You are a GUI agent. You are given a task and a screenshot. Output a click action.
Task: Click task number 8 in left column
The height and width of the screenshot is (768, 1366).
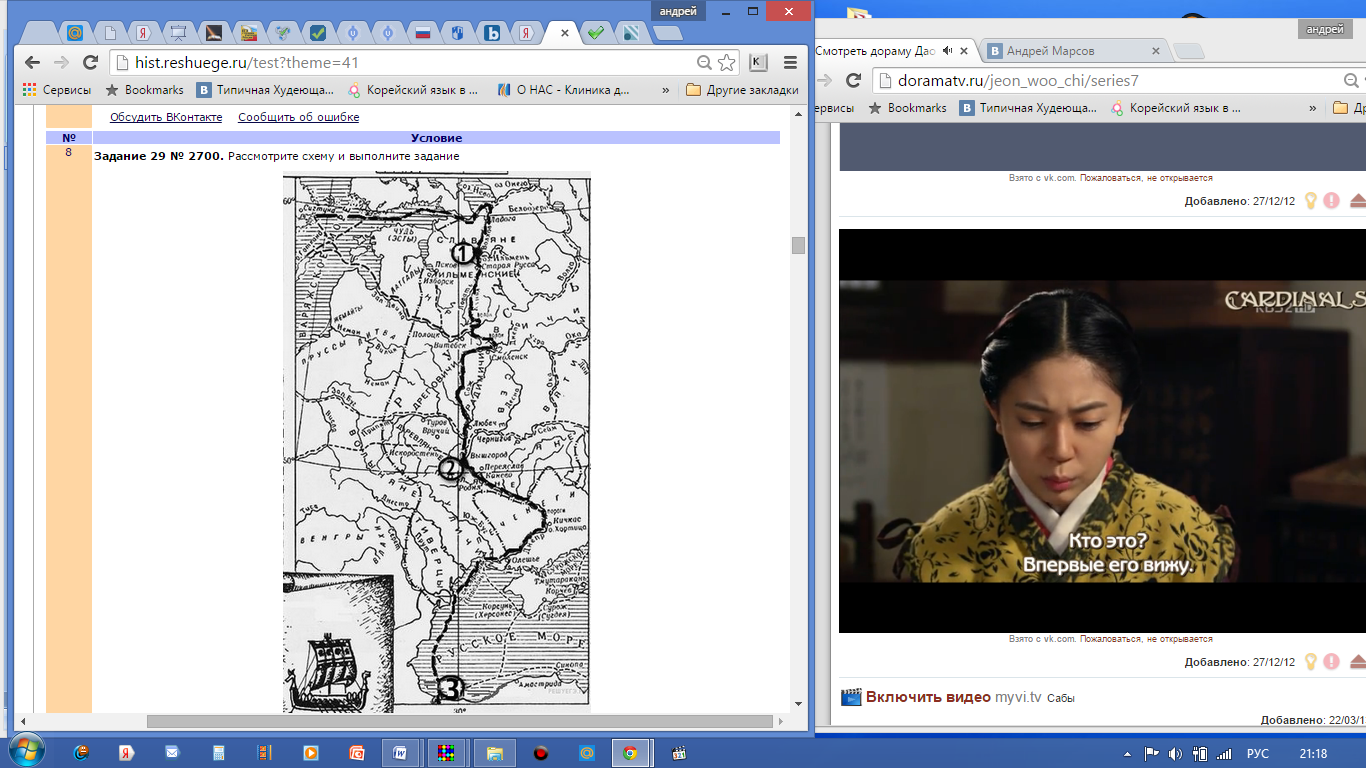[68, 153]
